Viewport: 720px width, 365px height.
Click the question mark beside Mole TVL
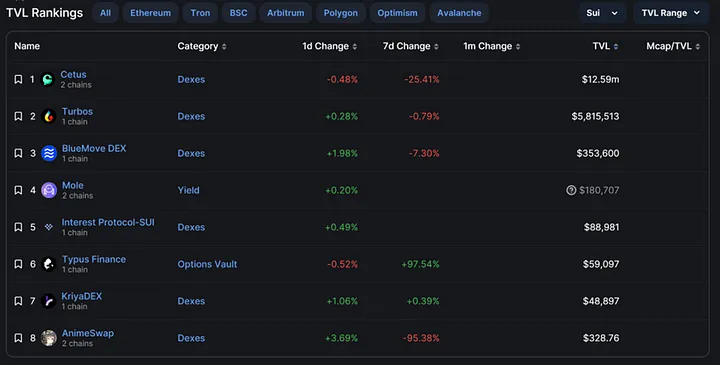tap(571, 190)
